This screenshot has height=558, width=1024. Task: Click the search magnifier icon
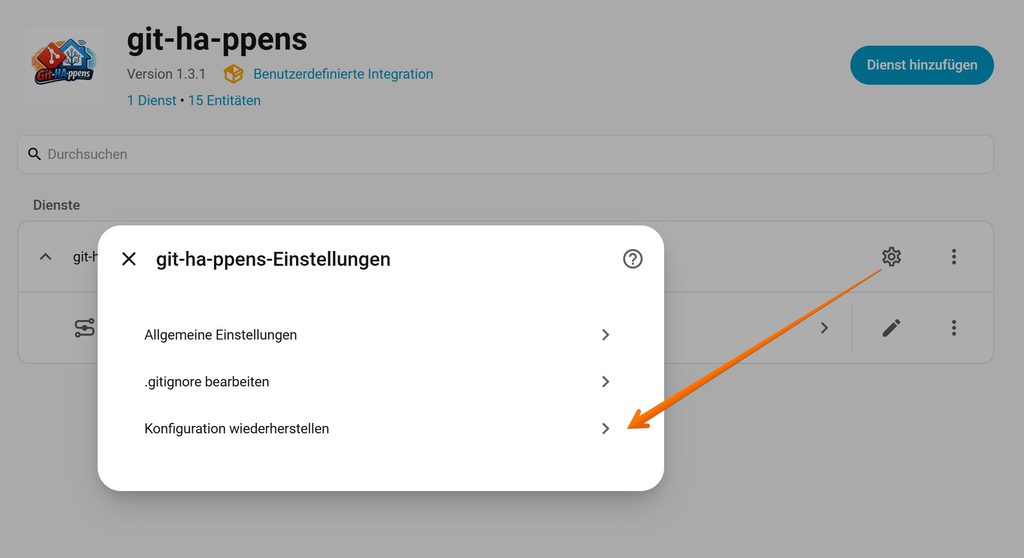coord(34,154)
